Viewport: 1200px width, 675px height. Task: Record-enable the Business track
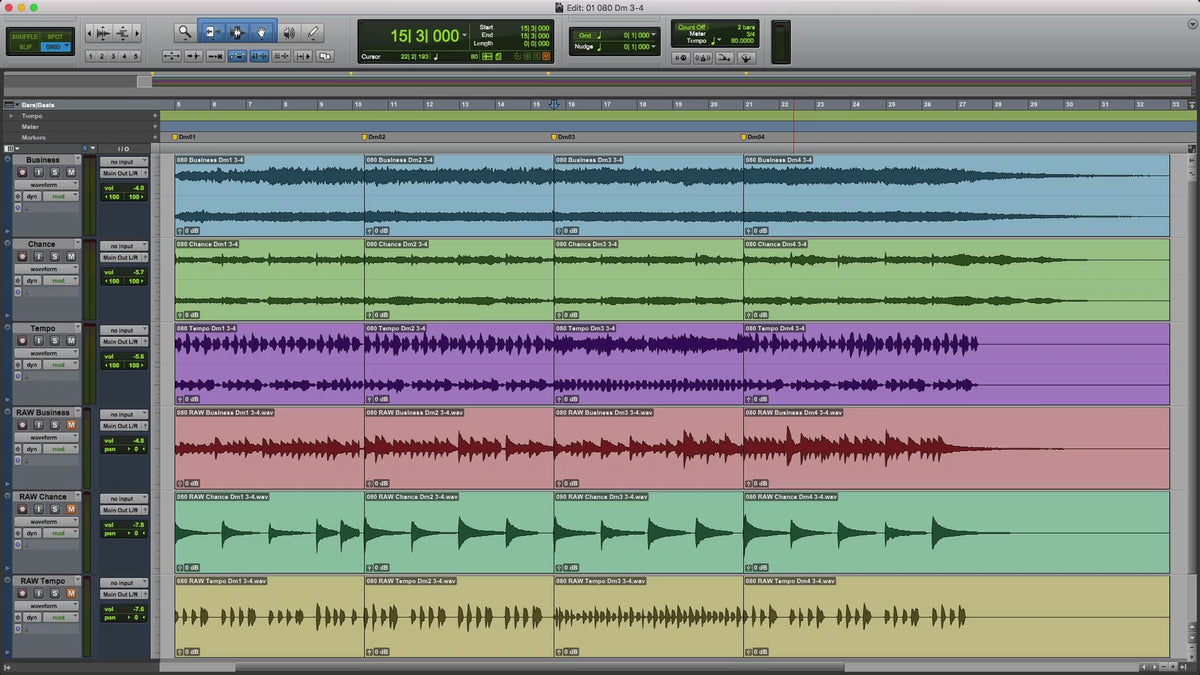click(22, 173)
